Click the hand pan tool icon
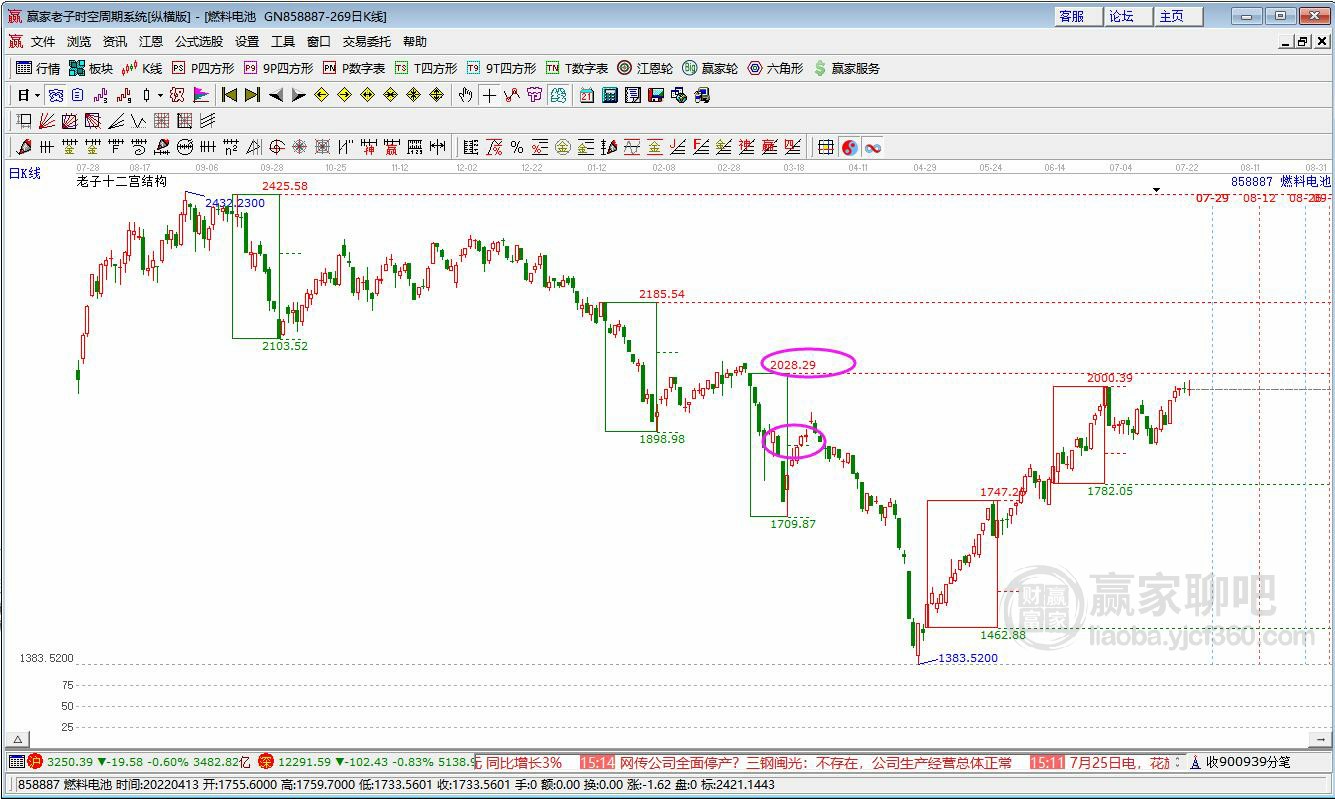 tap(465, 95)
